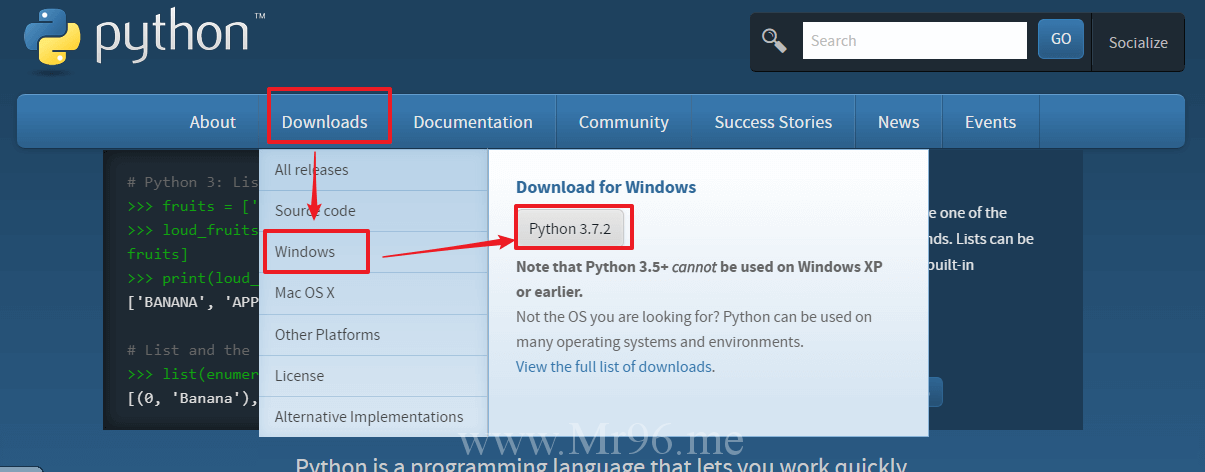Click the Python 3.5+ Windows XP note text
1205x472 pixels.
pyautogui.click(x=699, y=279)
